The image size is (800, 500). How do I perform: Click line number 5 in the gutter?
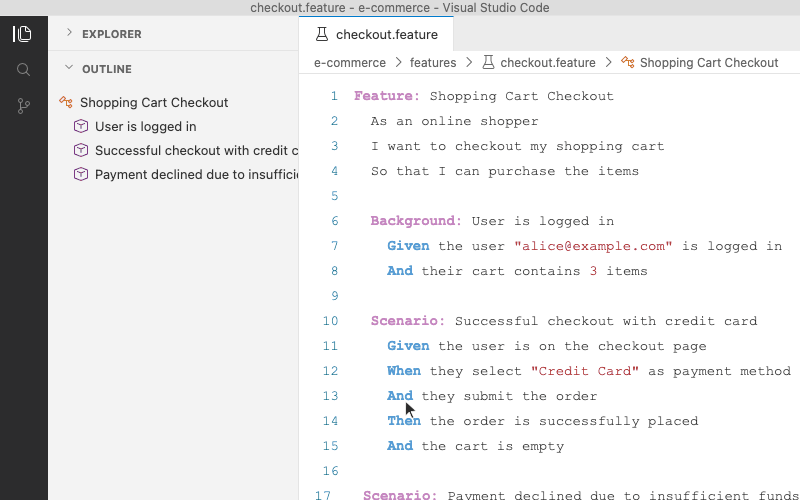[x=334, y=196]
